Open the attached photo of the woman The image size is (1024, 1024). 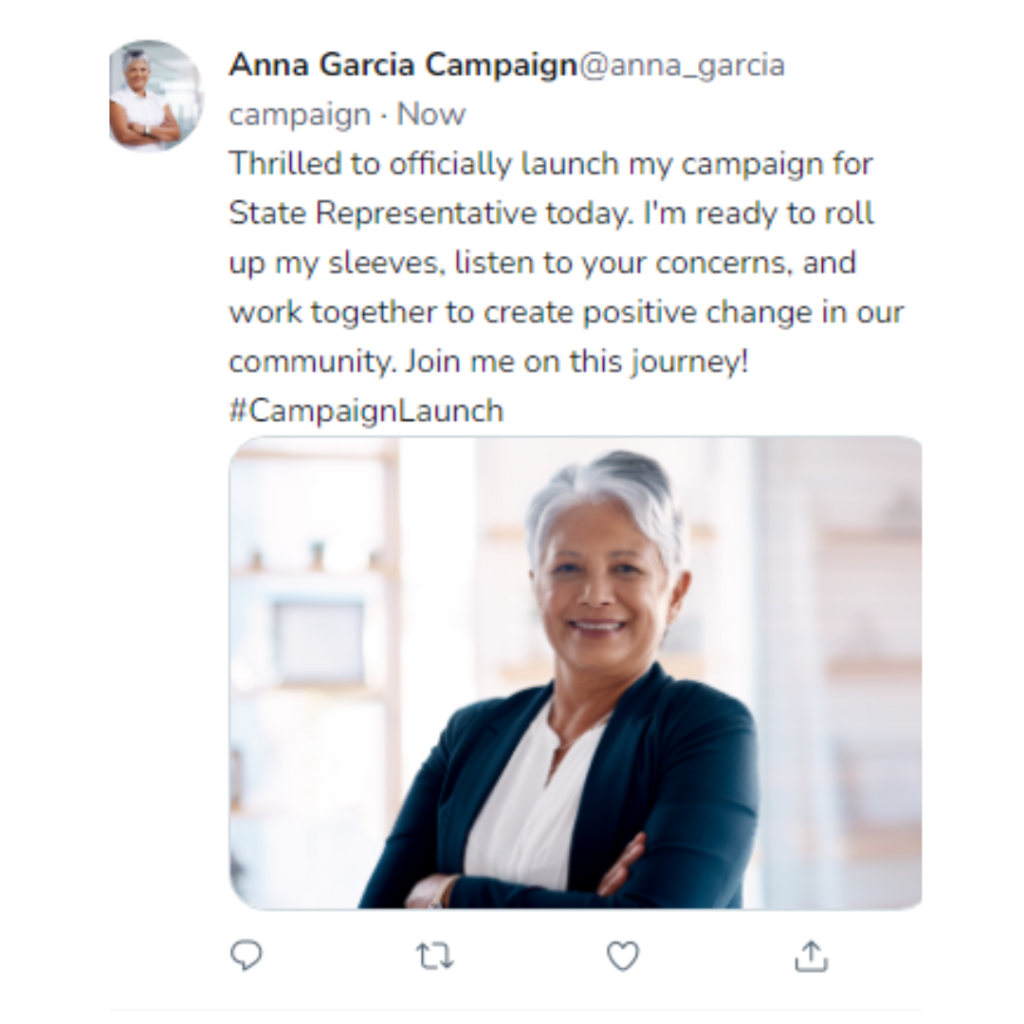point(575,673)
